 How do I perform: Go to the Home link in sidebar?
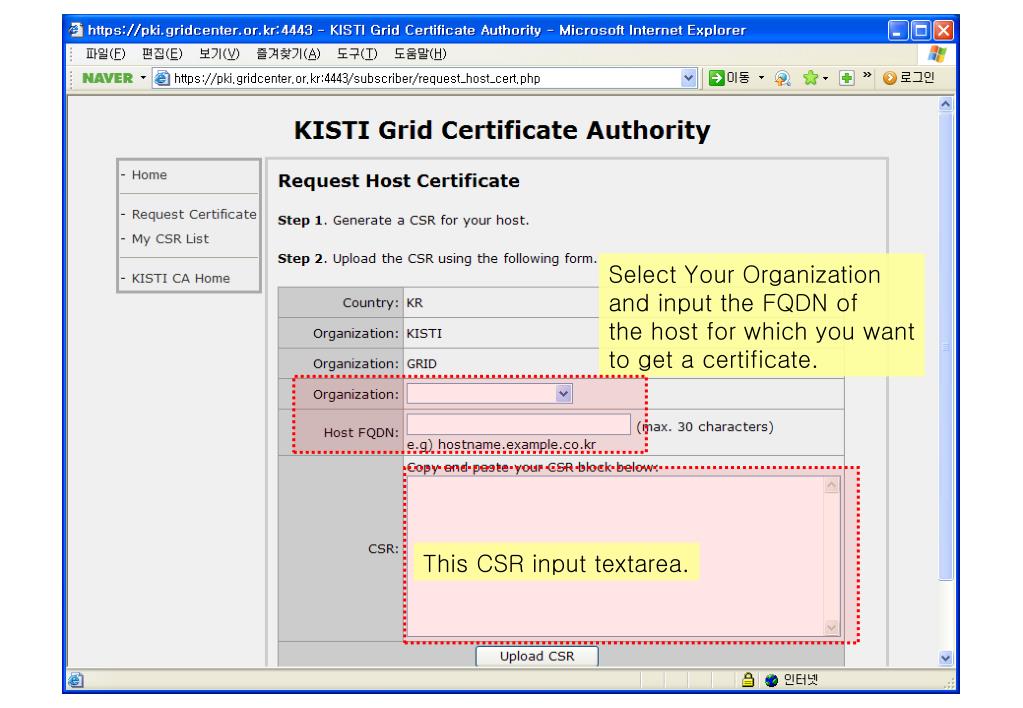coord(149,175)
